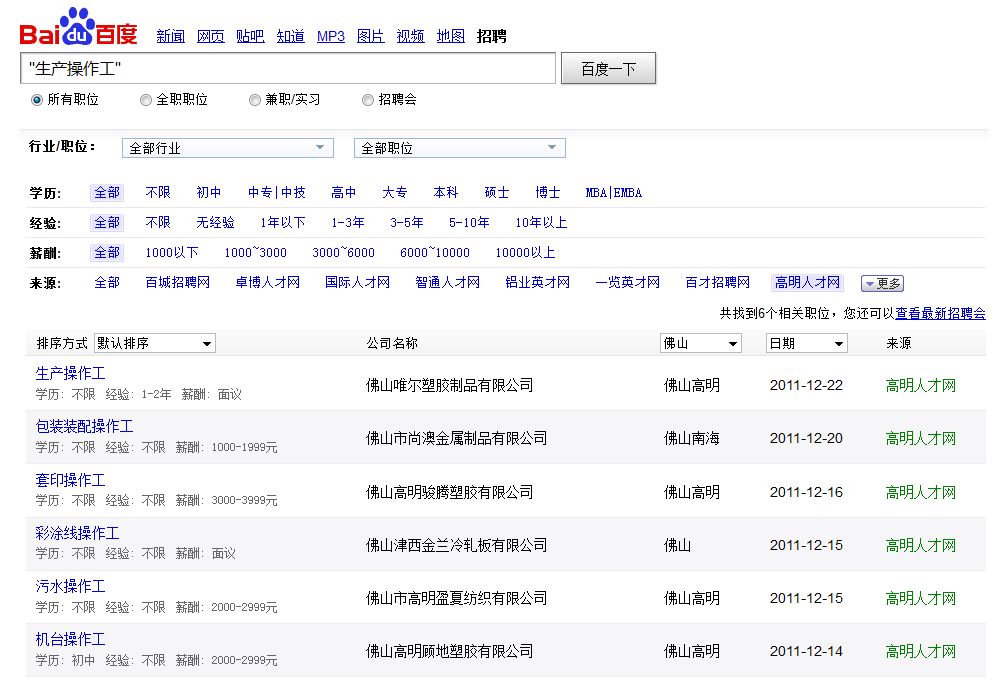Filter experience by 5-10年
Viewport: 1001px width, 692px height.
pyautogui.click(x=469, y=223)
